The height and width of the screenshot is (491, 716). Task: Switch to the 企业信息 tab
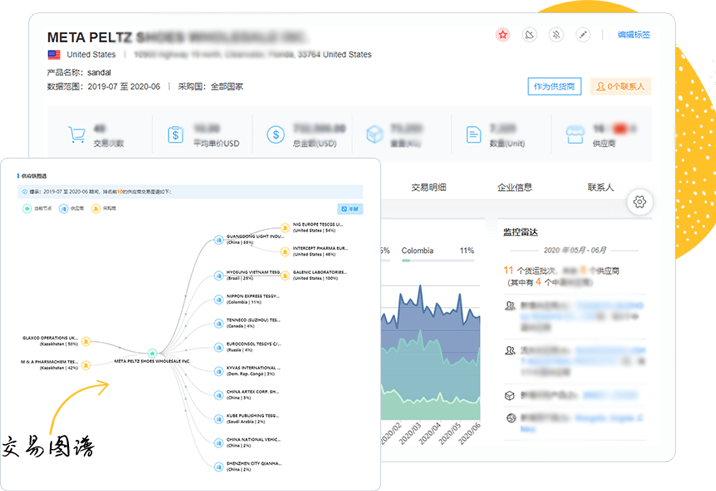click(514, 187)
